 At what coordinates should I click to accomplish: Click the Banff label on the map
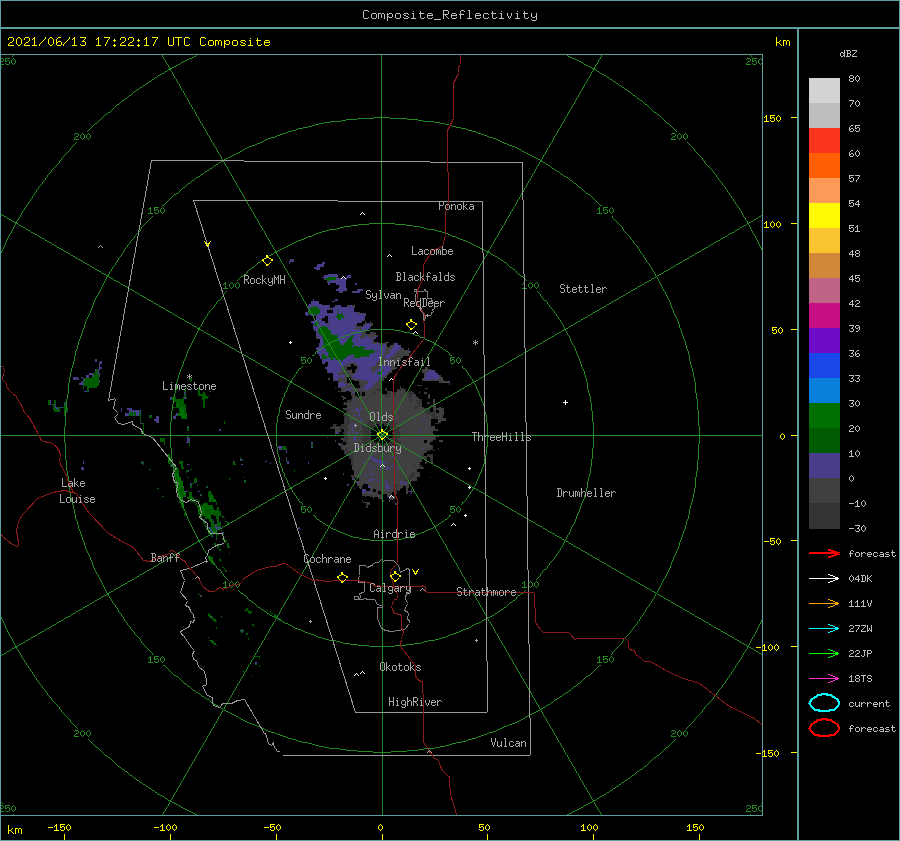(x=165, y=557)
